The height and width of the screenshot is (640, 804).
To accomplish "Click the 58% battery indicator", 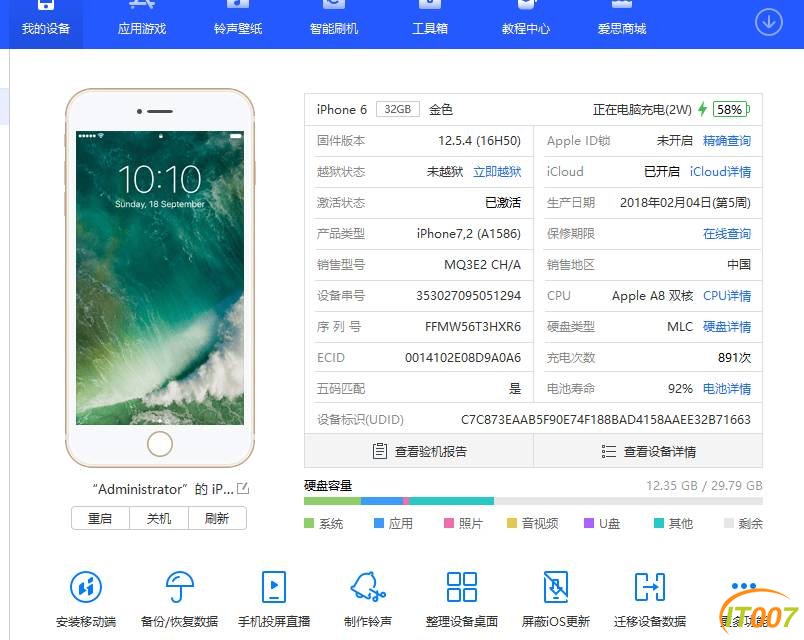I will point(731,109).
